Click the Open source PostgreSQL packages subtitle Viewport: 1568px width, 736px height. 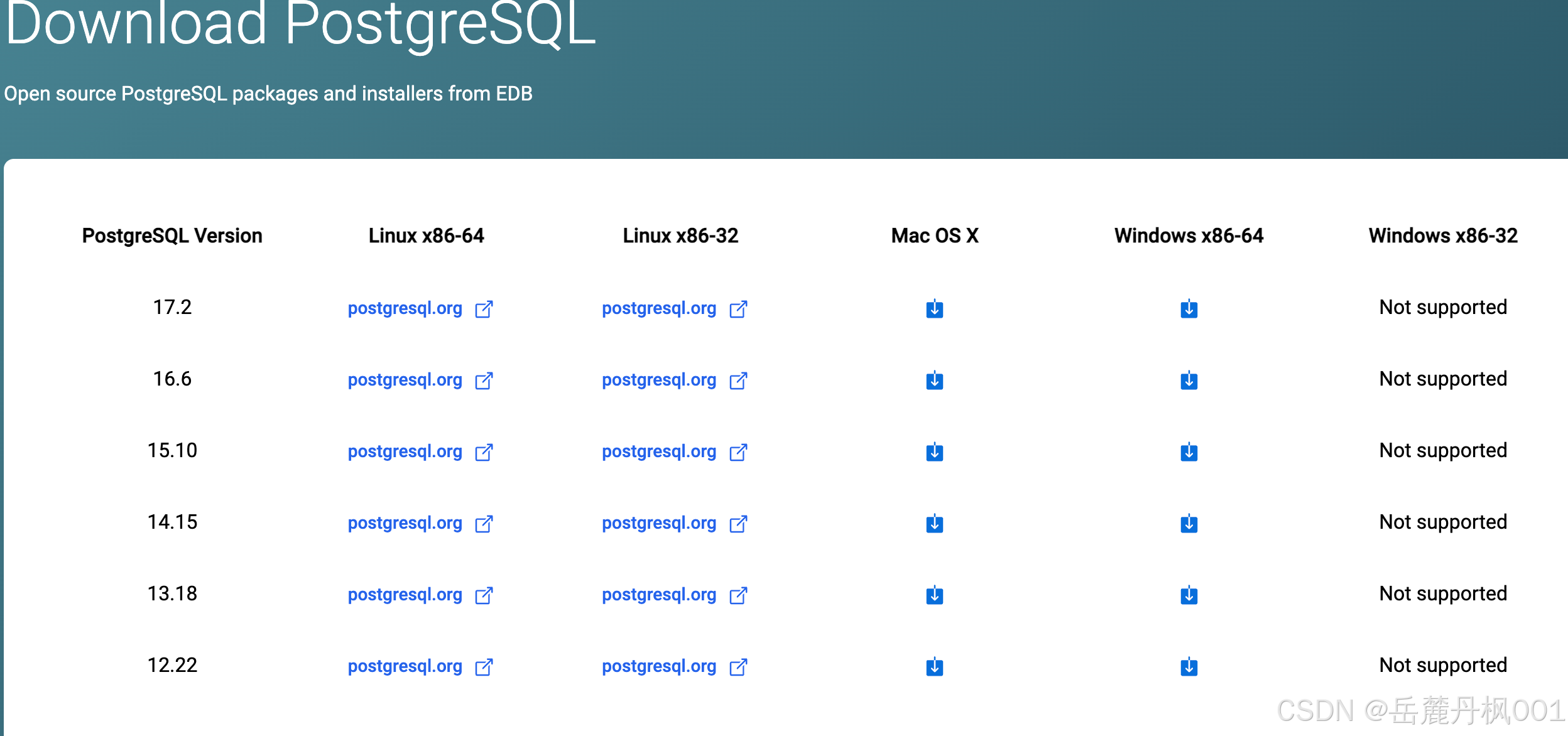(x=268, y=94)
